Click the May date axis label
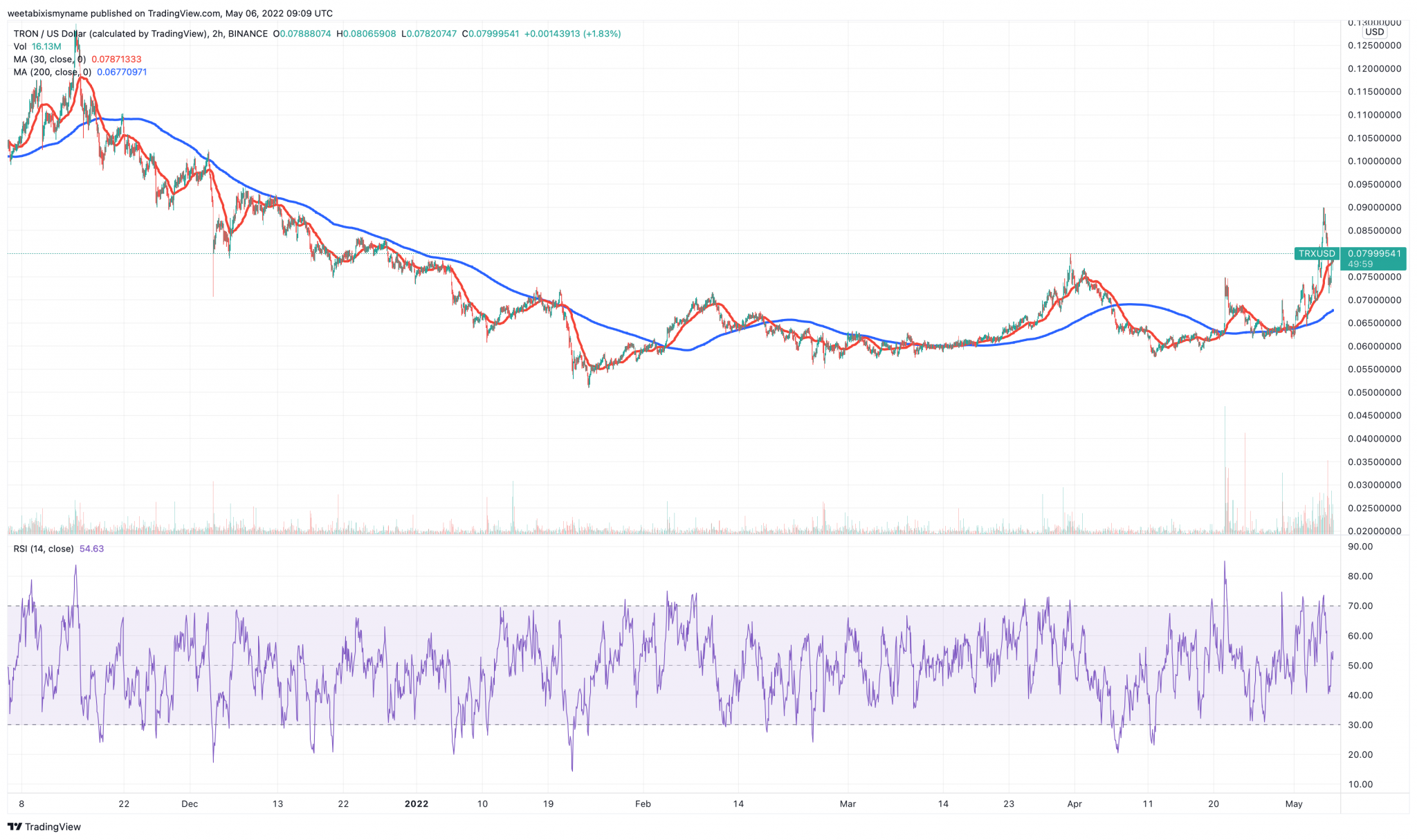 coord(1294,804)
